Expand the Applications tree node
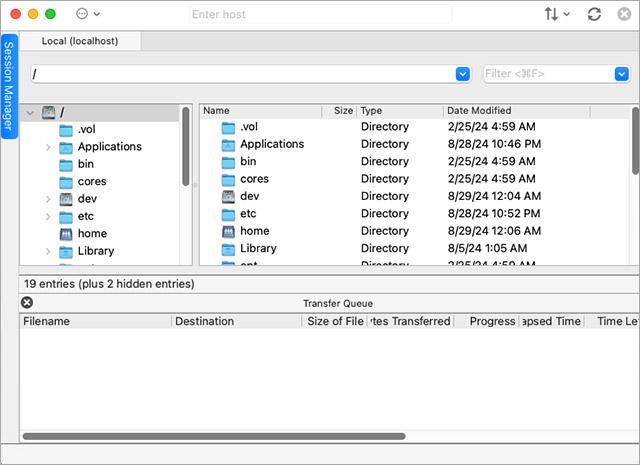The width and height of the screenshot is (640, 465). pyautogui.click(x=48, y=147)
